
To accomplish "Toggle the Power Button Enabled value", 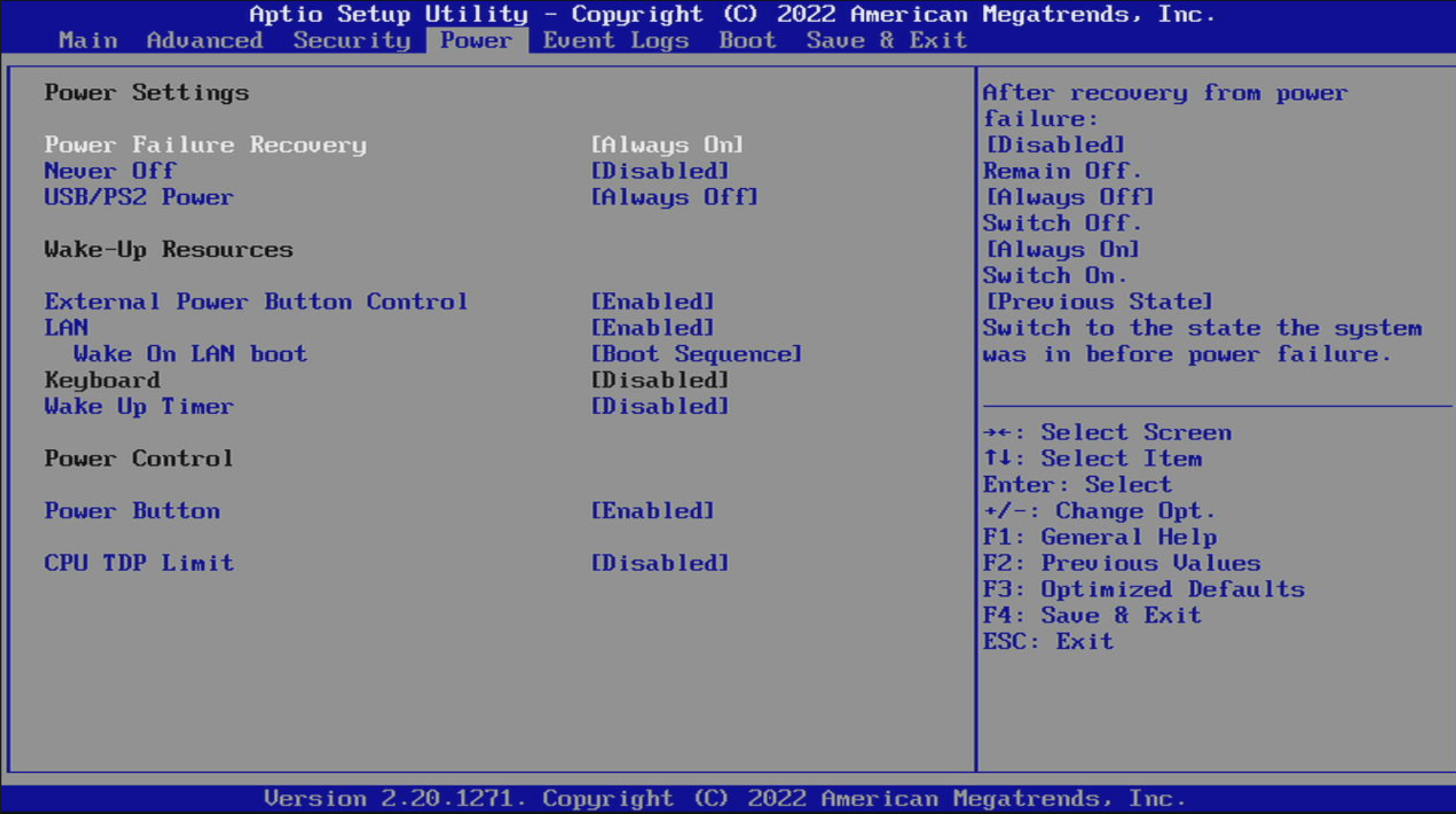I will [x=652, y=511].
